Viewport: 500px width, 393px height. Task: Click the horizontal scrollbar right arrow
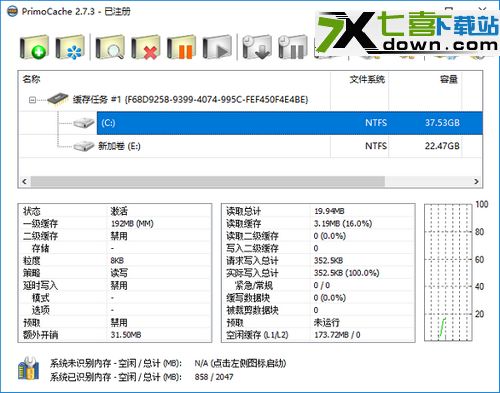point(476,182)
